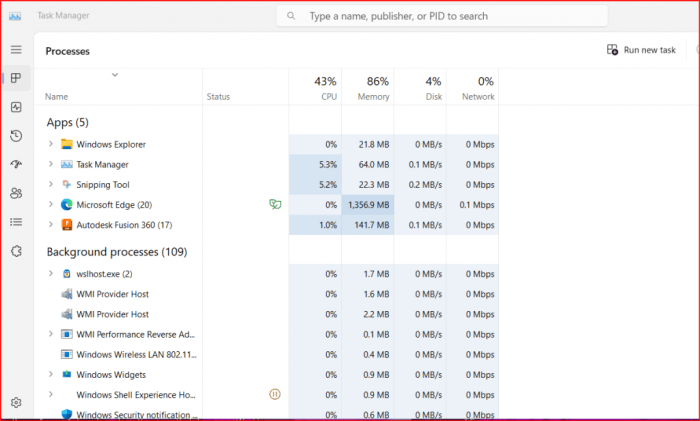Image resolution: width=700 pixels, height=421 pixels.
Task: Expand the wslhost.exe process group
Action: [51, 273]
